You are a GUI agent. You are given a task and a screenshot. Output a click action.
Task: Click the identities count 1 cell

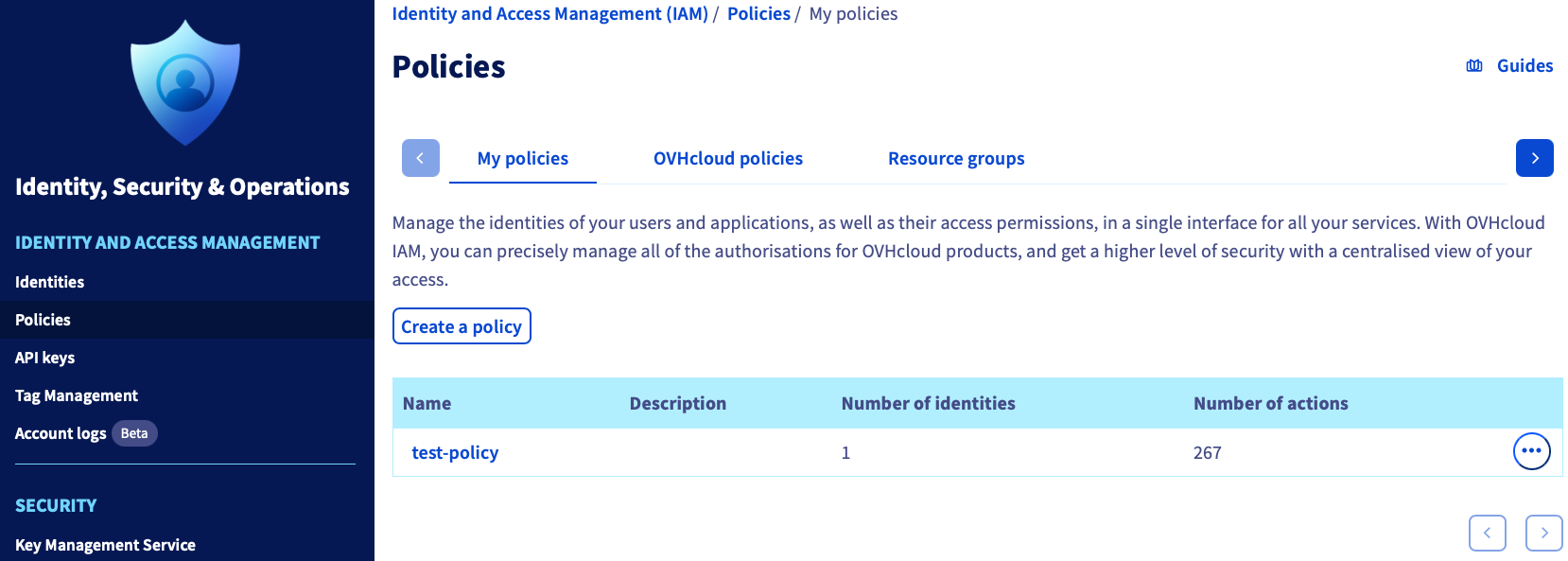coord(845,453)
